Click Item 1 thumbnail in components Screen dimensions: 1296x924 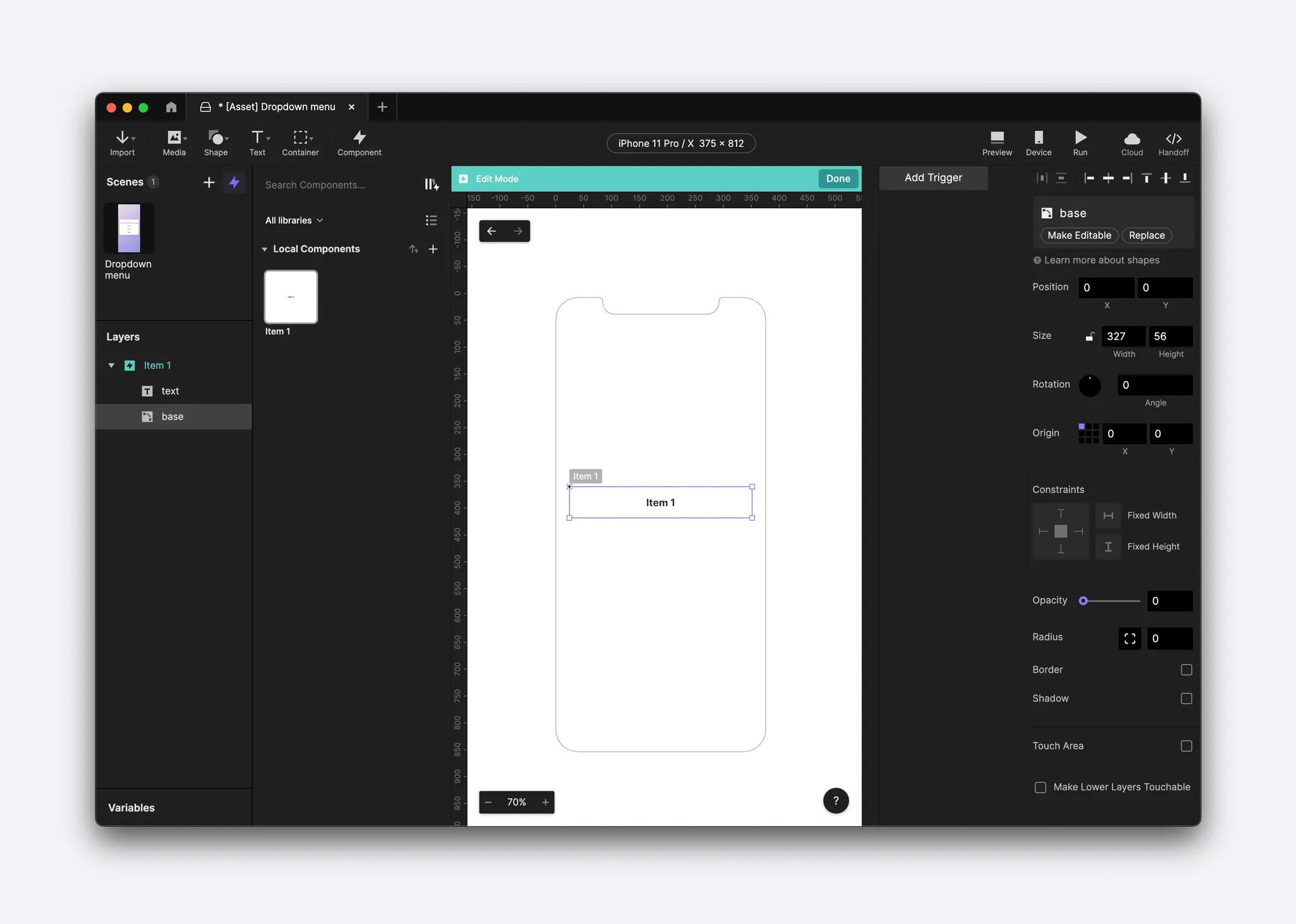pyautogui.click(x=290, y=295)
